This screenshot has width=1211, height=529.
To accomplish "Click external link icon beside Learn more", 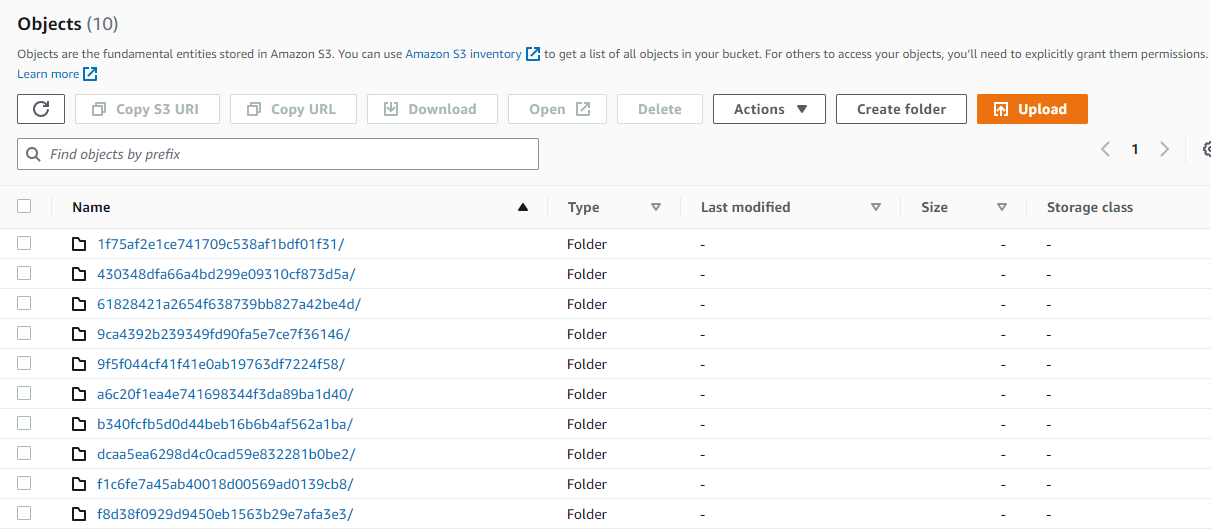I will [x=90, y=74].
